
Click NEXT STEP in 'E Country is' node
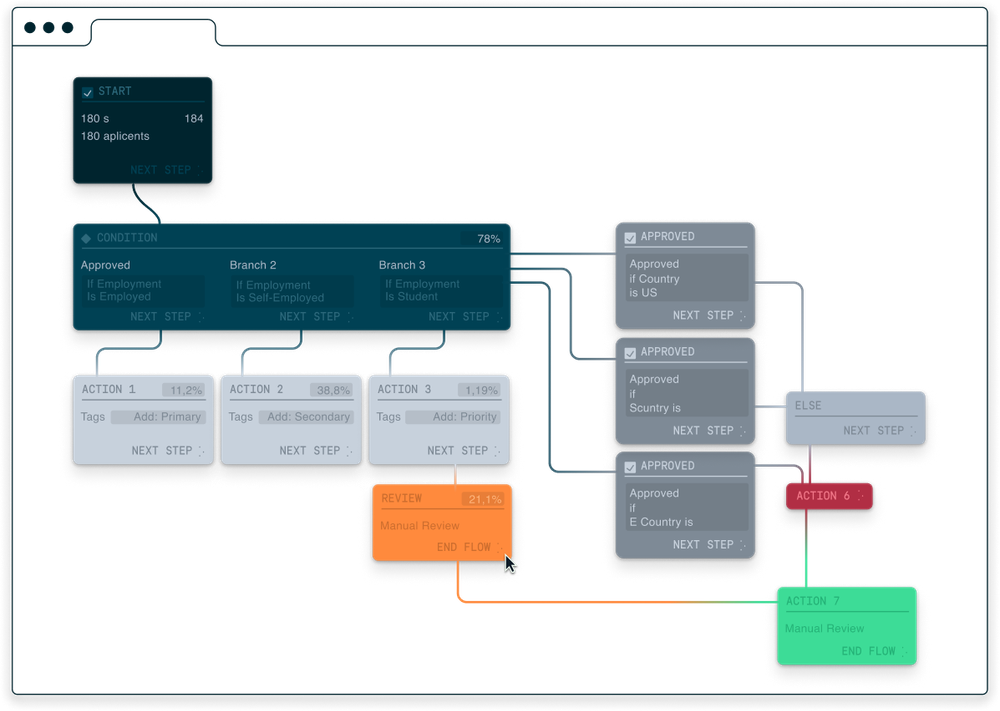point(703,545)
